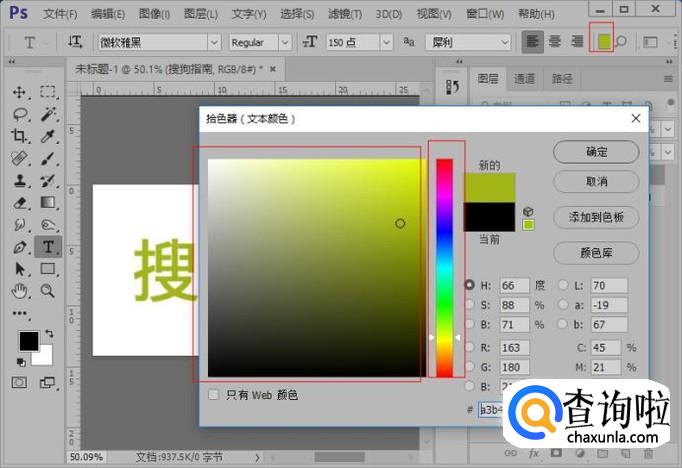Select the Healing Brush tool

[x=20, y=158]
